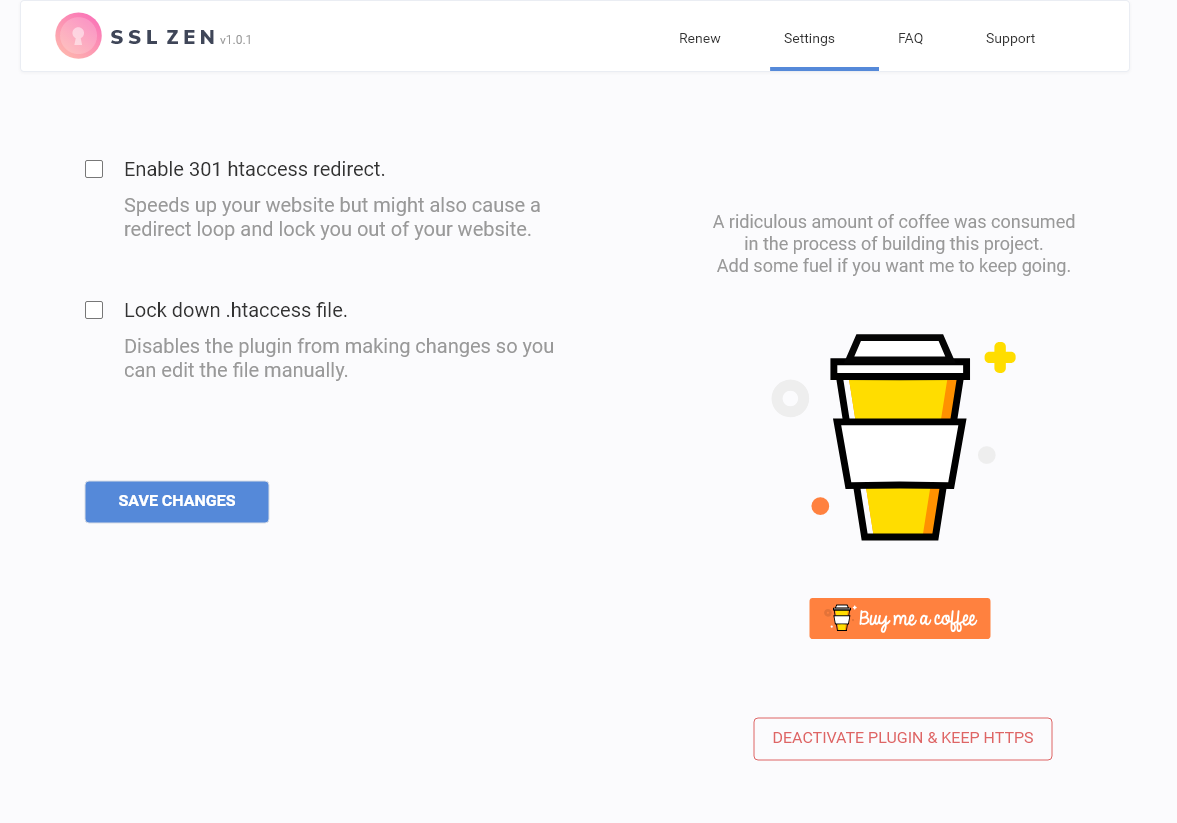Click the redirect loop warning description

(x=332, y=217)
